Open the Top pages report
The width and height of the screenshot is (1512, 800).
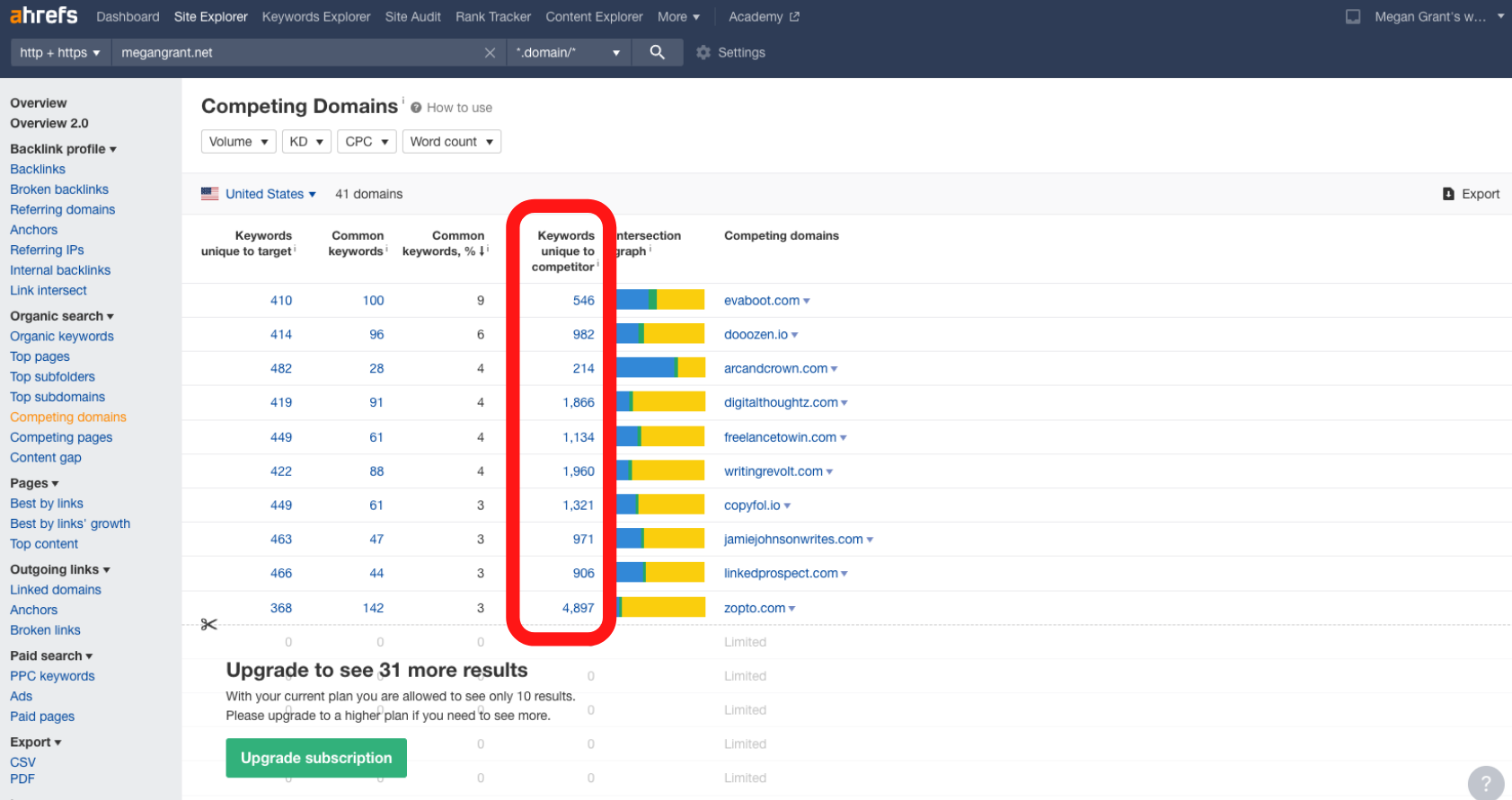40,356
